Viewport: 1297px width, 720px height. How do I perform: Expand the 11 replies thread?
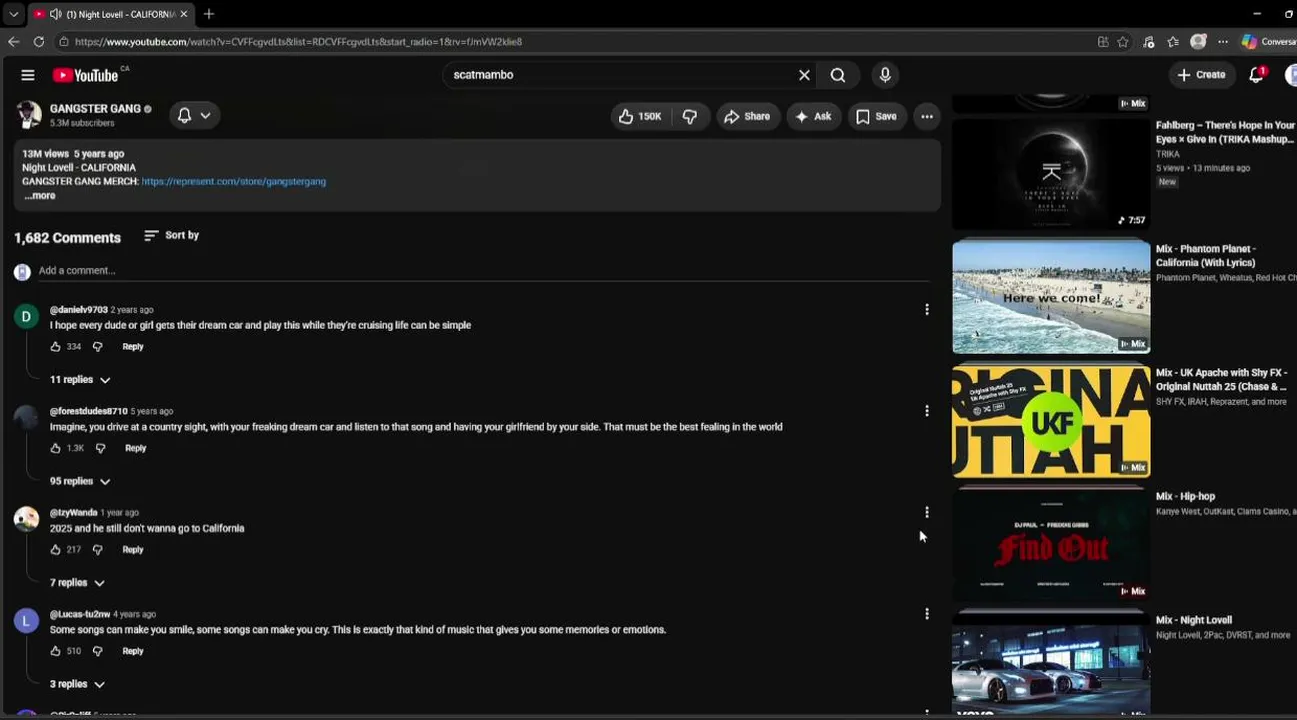[x=80, y=380]
